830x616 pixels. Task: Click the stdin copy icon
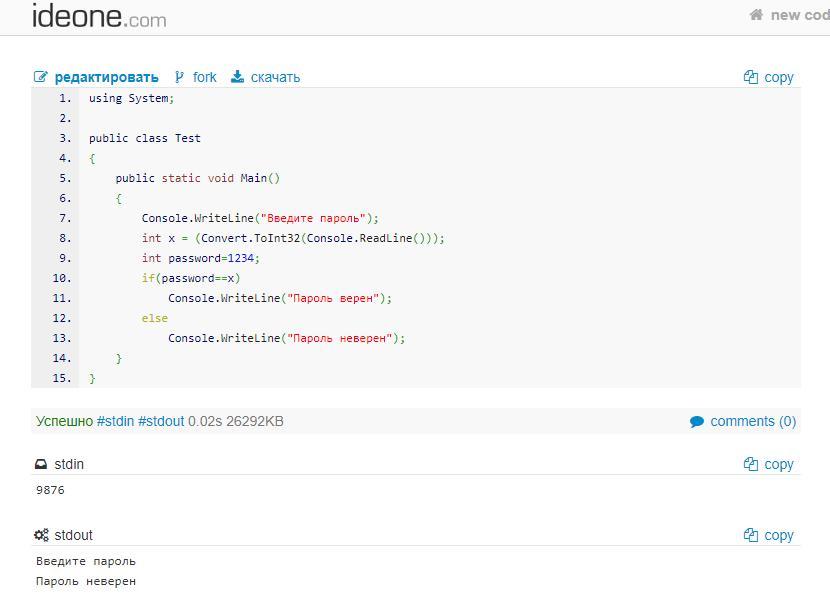(751, 464)
